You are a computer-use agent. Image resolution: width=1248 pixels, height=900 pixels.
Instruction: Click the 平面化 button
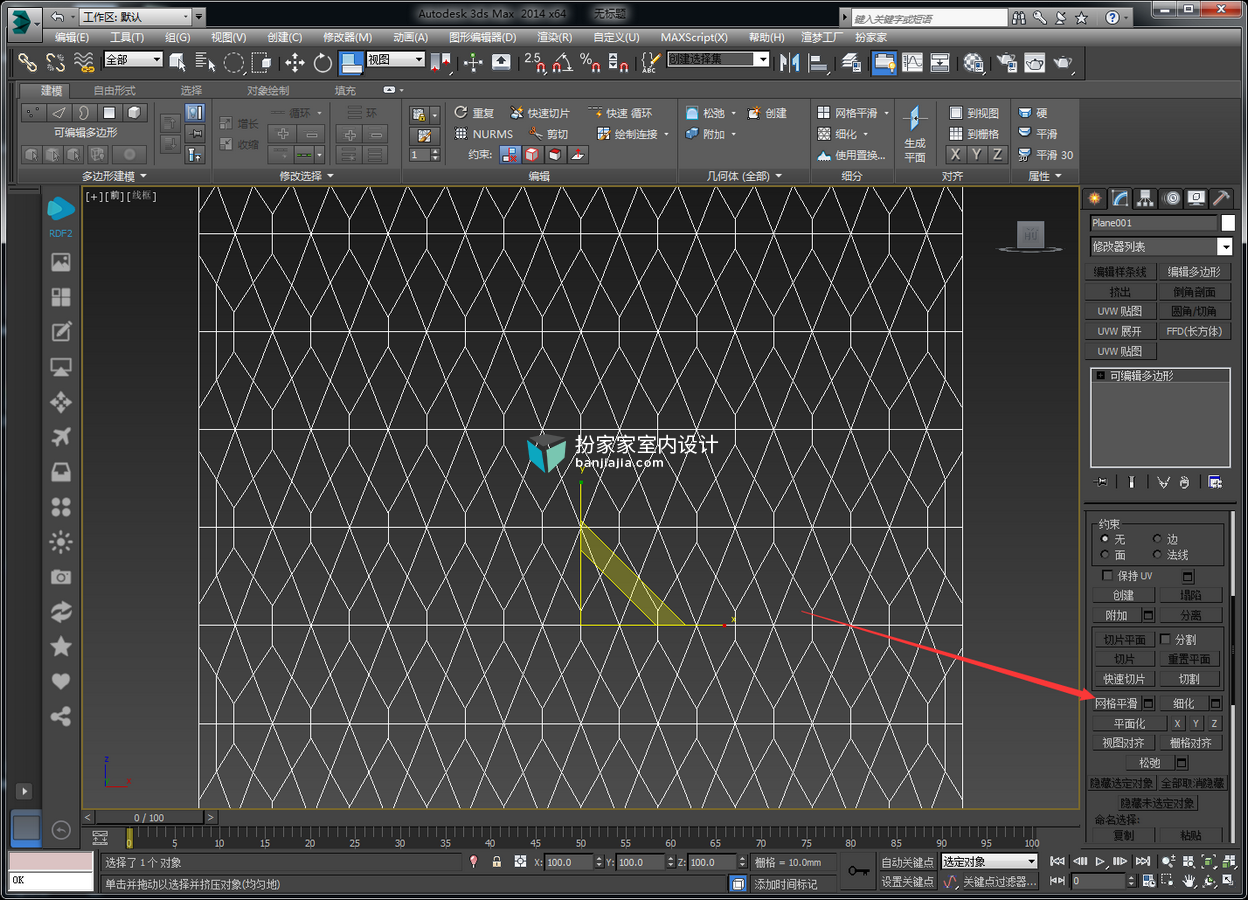click(x=1130, y=723)
